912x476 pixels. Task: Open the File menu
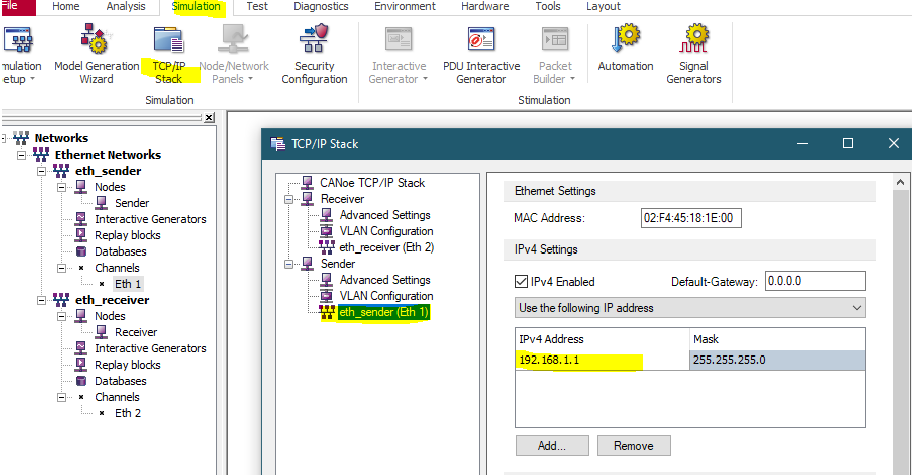[16, 6]
